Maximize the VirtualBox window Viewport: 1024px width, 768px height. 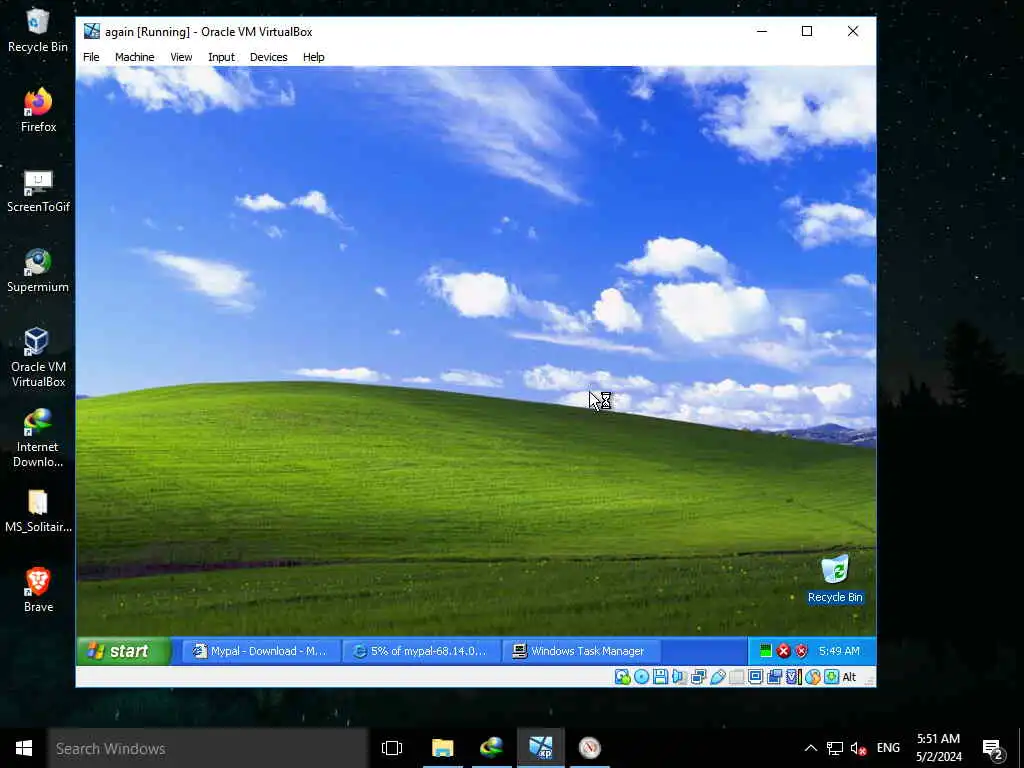[x=807, y=31]
